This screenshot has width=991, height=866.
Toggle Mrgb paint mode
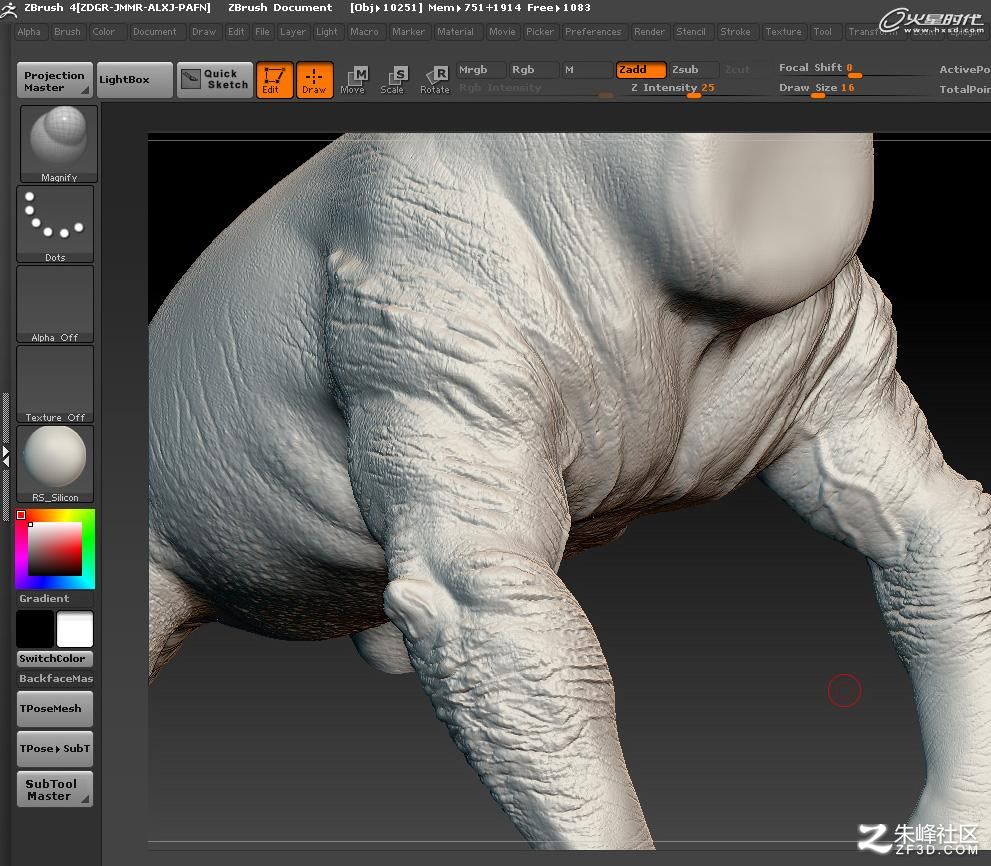coord(480,70)
